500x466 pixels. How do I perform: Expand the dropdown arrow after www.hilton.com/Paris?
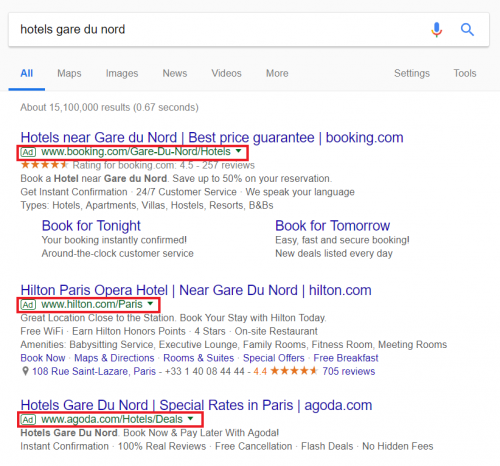coord(150,304)
